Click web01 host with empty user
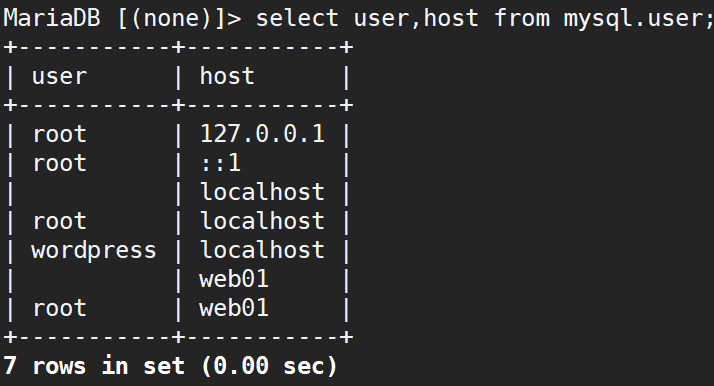The width and height of the screenshot is (714, 386). coord(234,279)
